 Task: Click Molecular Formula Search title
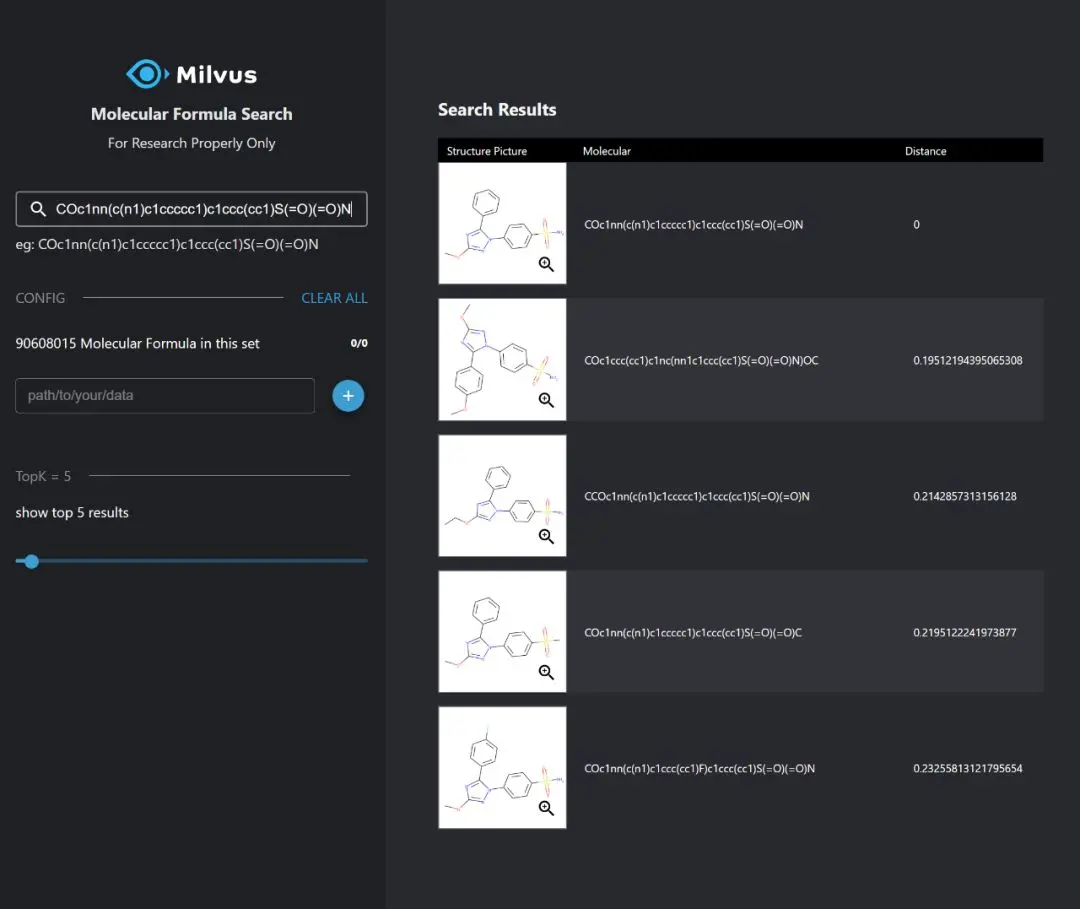(x=191, y=114)
